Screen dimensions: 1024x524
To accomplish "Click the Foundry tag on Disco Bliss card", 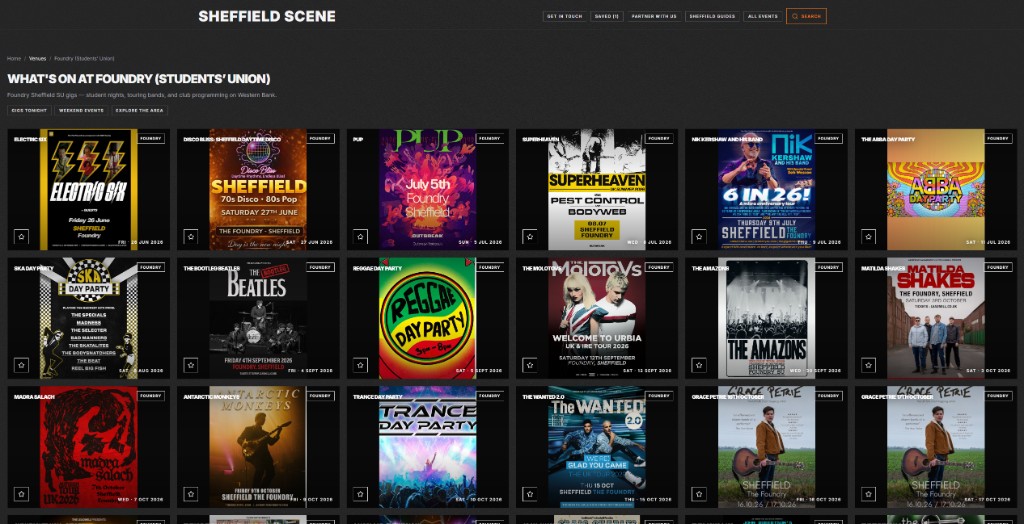I will (320, 139).
